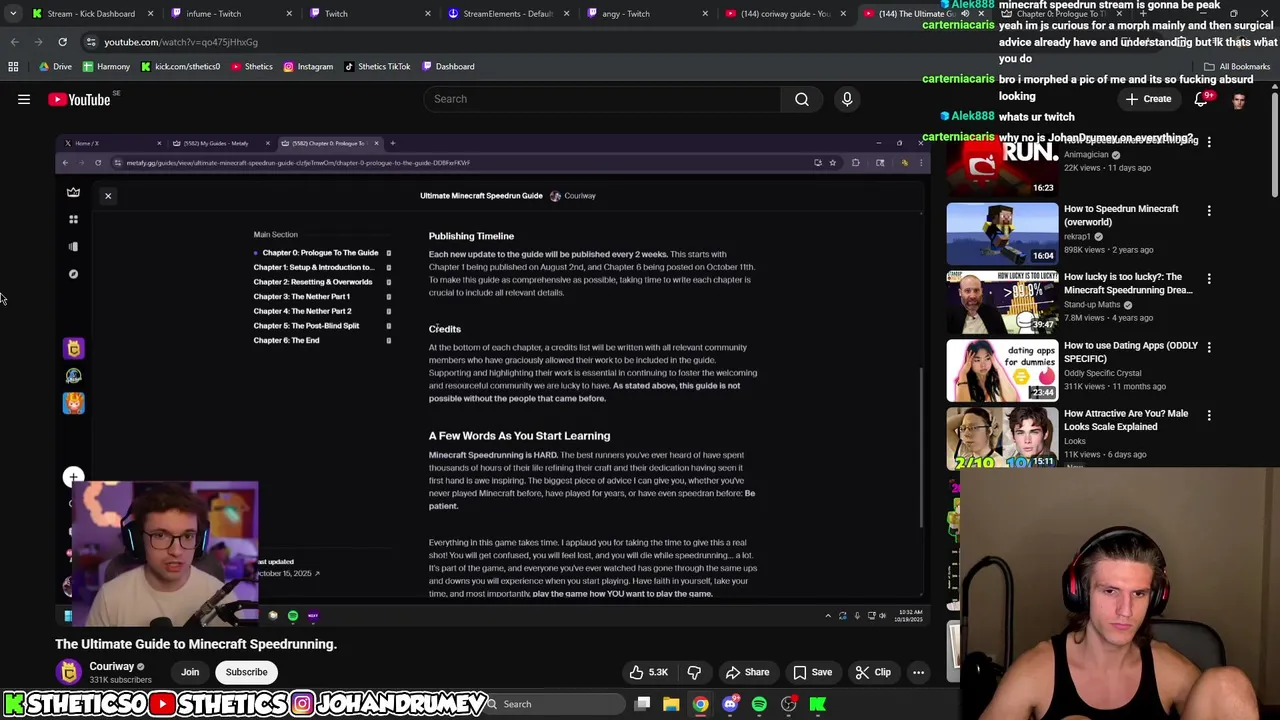This screenshot has width=1280, height=720.
Task: Open the Sthetics TikTok bookmark
Action: coord(377,67)
